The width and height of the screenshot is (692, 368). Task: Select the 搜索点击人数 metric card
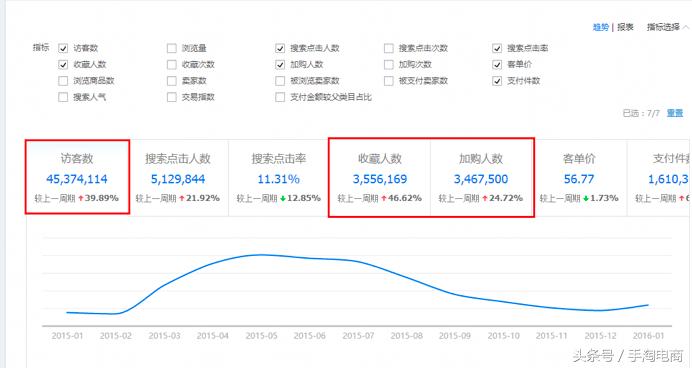[178, 178]
